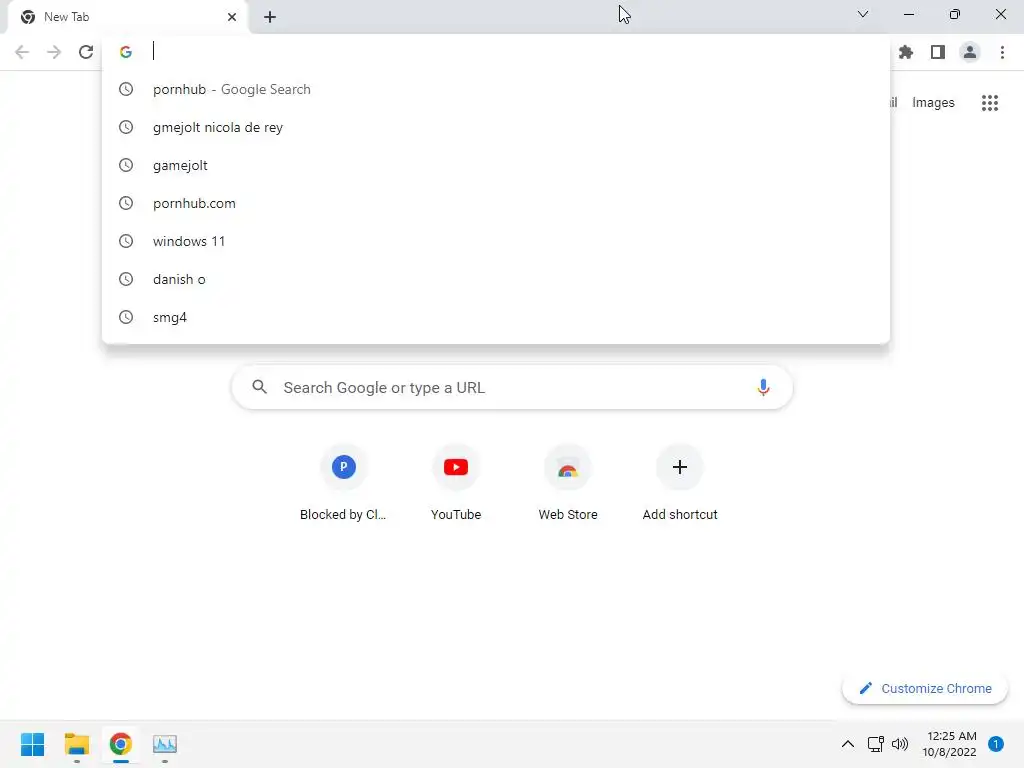This screenshot has height=768, width=1024.
Task: Open the monitor app on taskbar
Action: coord(165,744)
